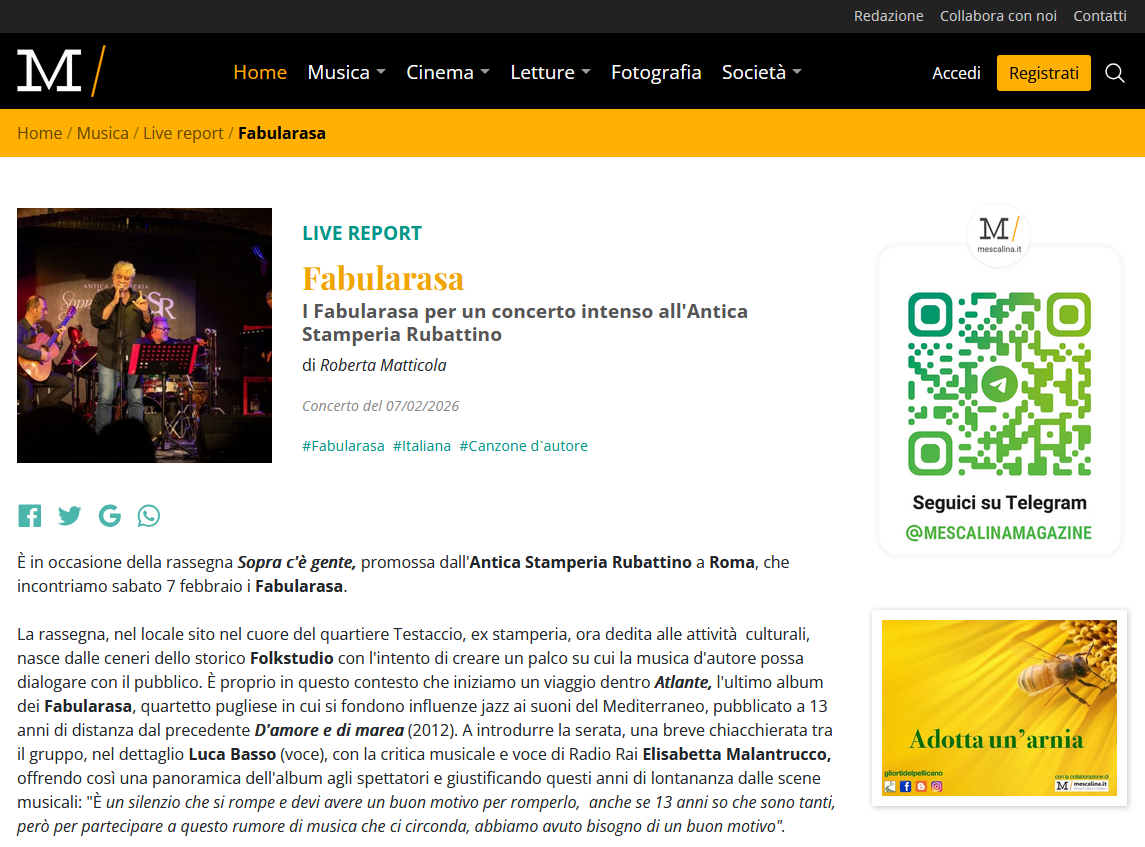1145x847 pixels.
Task: Click the Accedi login link
Action: (x=956, y=73)
